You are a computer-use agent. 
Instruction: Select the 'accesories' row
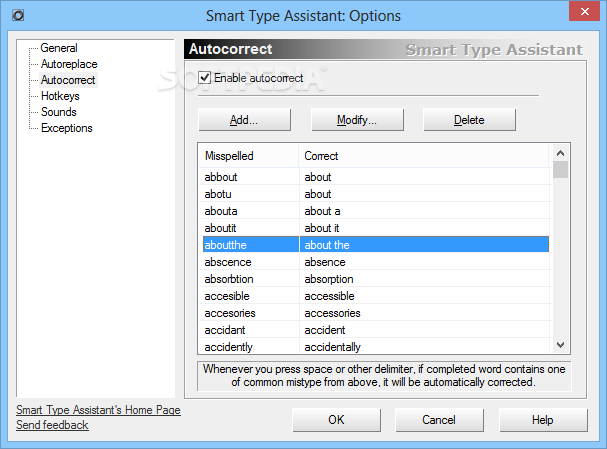(375, 313)
